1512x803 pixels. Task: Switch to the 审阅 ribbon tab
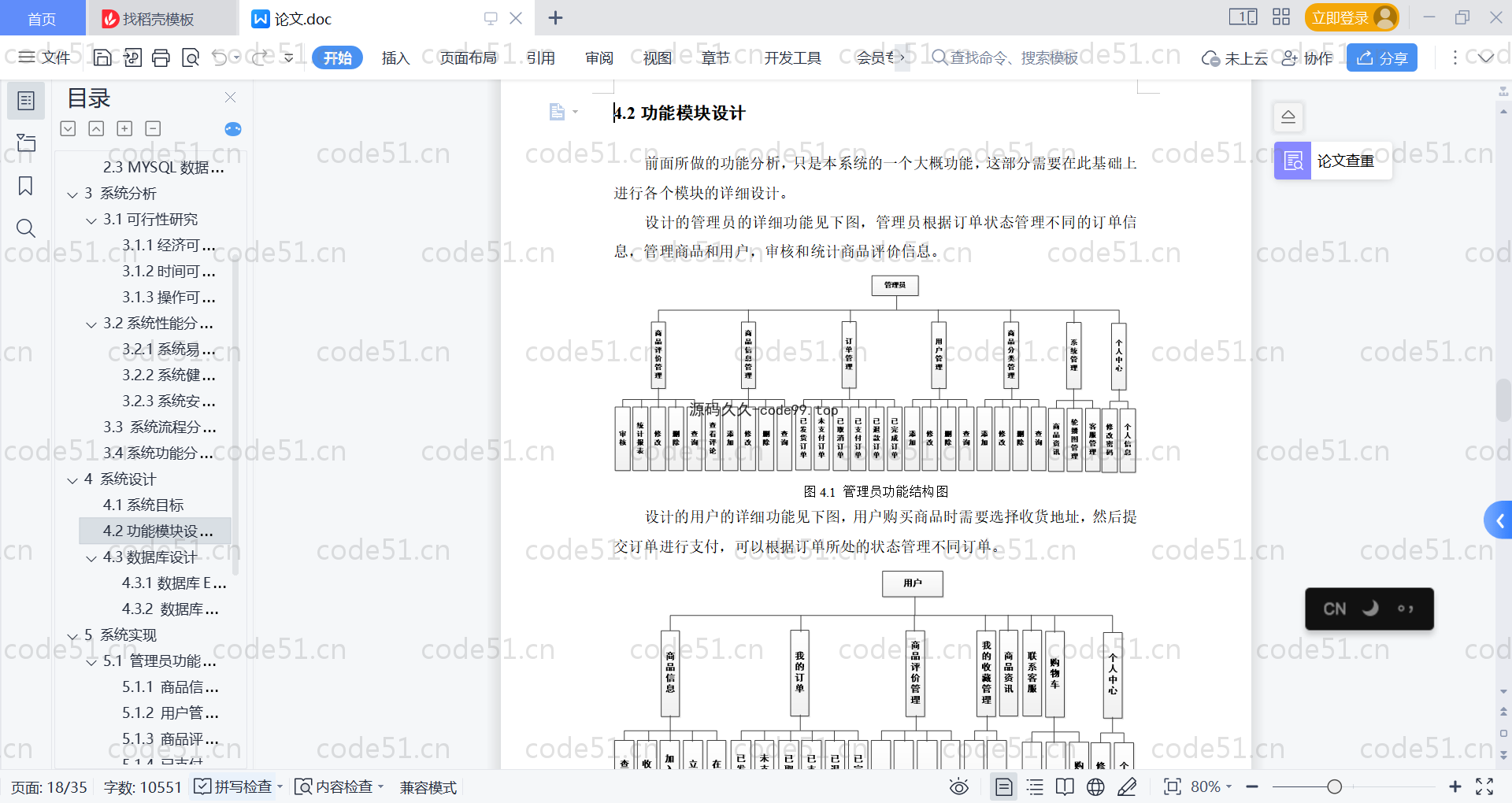click(599, 57)
